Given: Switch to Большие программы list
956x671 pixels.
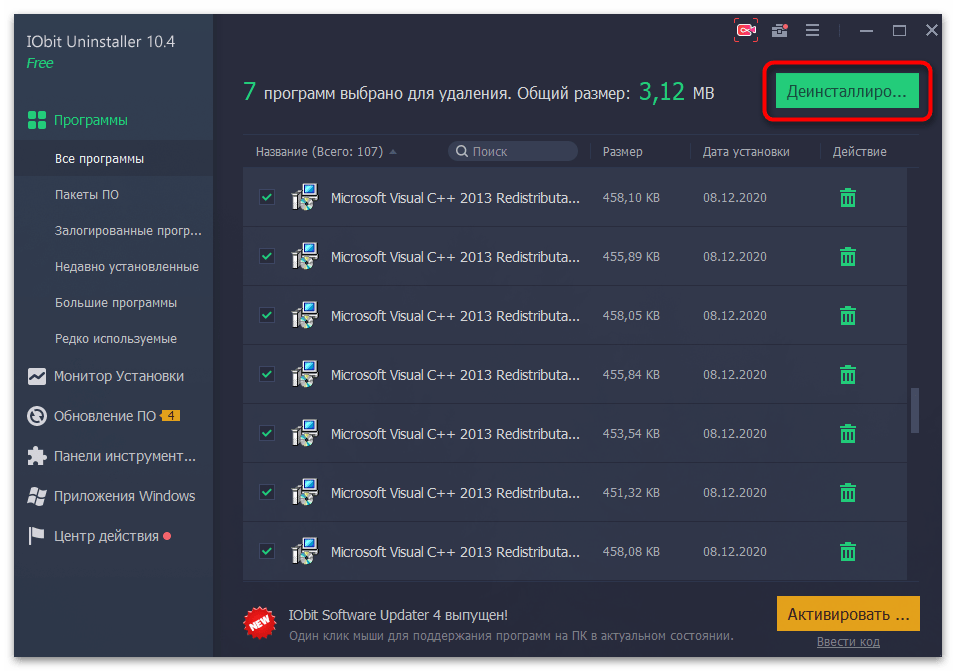Looking at the screenshot, I should coord(116,303).
